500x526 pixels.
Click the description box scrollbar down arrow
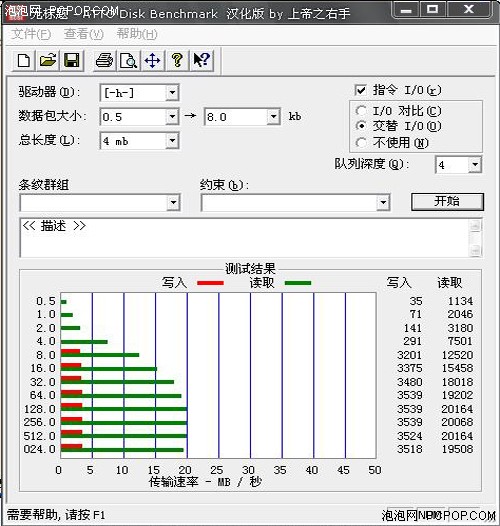tap(475, 250)
